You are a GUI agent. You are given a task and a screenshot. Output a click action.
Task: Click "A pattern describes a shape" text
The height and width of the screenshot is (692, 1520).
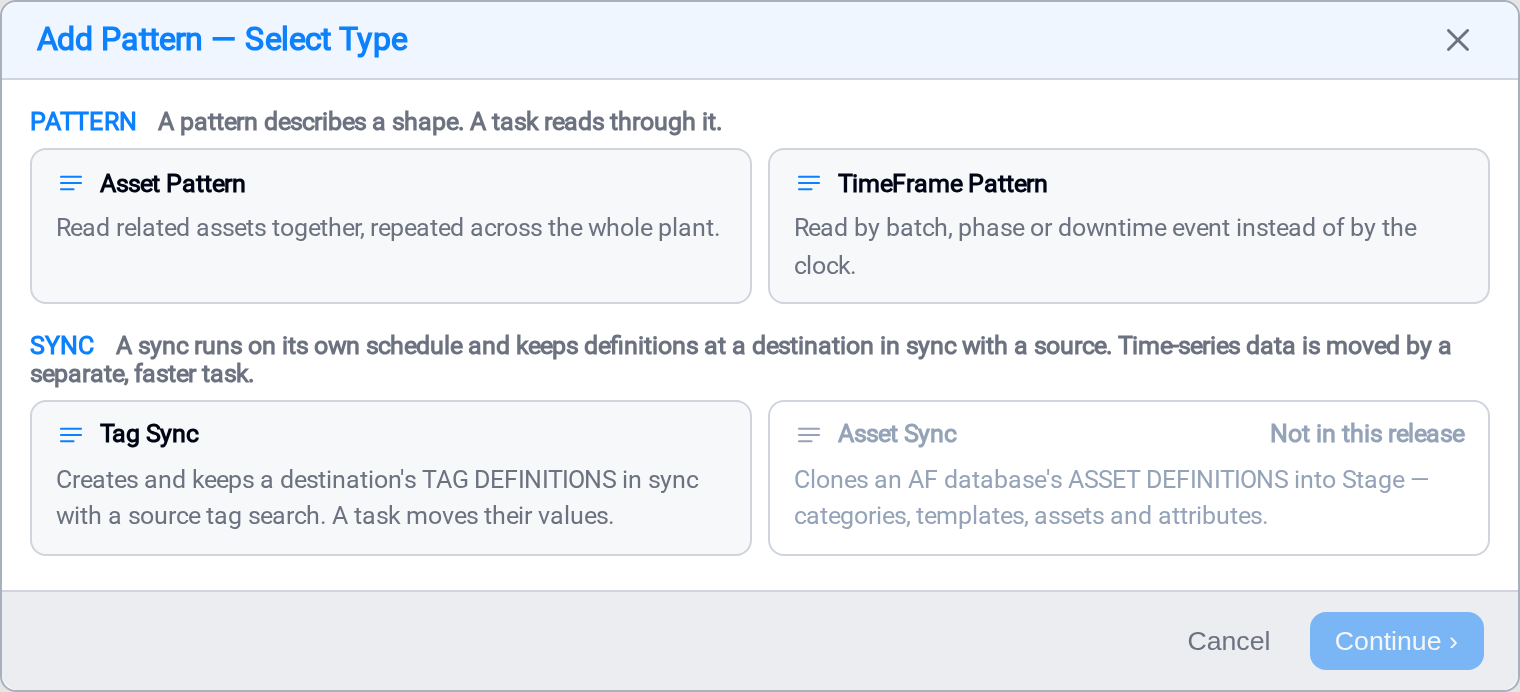pos(440,122)
